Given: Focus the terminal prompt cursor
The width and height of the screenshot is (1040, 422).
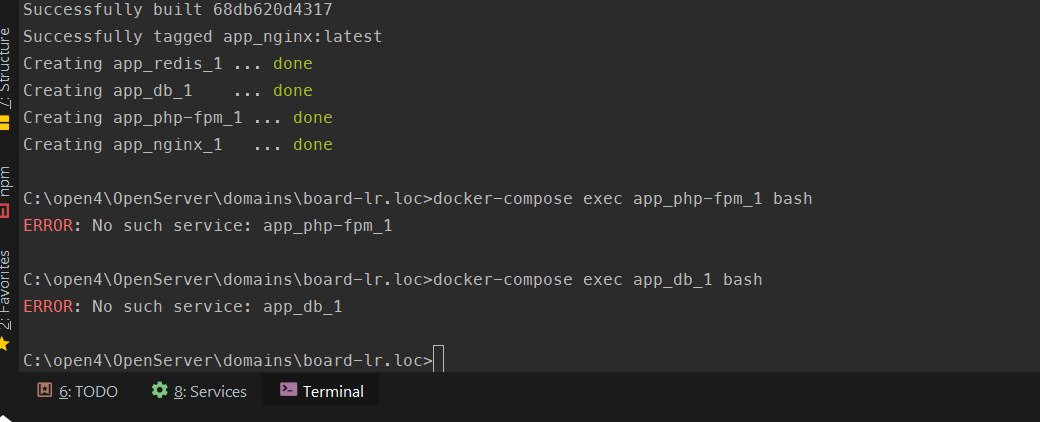Looking at the screenshot, I should [438, 360].
